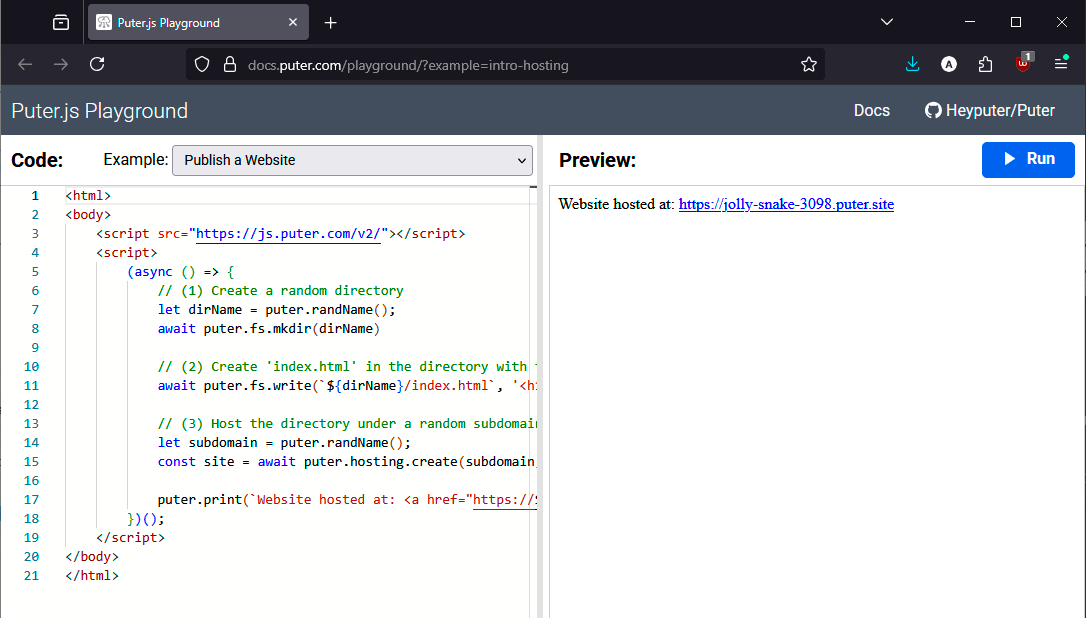Open uBlock Origin from the toolbar
The image size is (1086, 618).
(1022, 63)
